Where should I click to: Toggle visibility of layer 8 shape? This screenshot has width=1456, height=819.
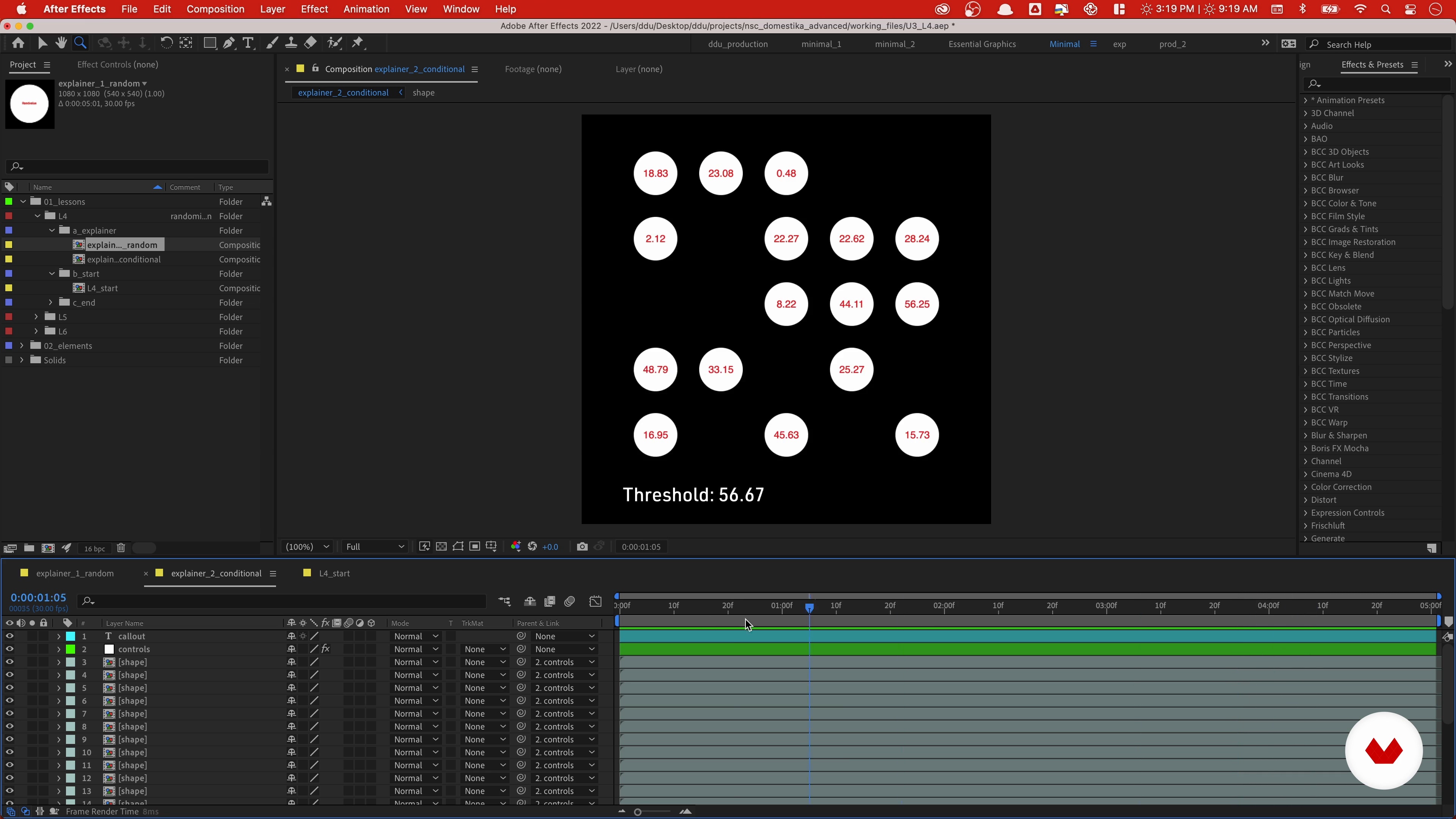9,727
